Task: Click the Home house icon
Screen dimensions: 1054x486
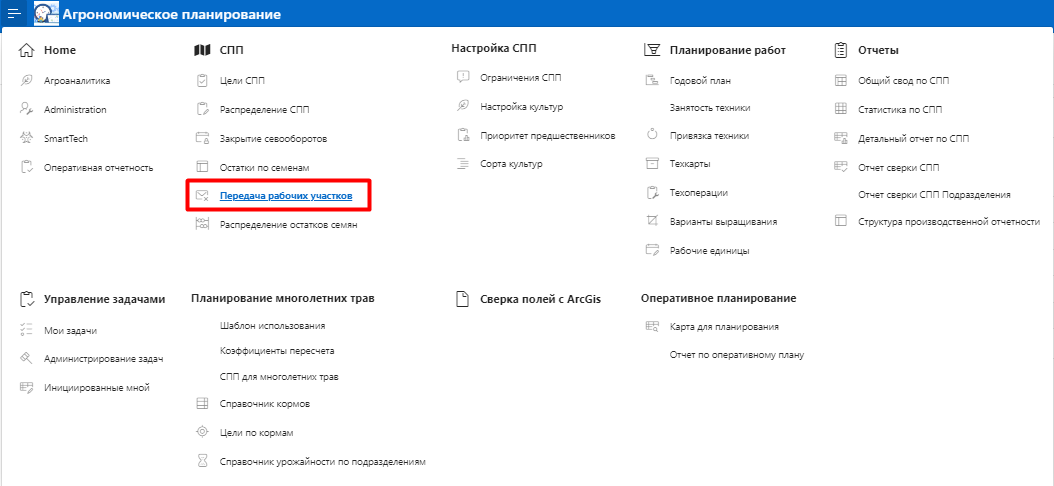Action: point(27,50)
